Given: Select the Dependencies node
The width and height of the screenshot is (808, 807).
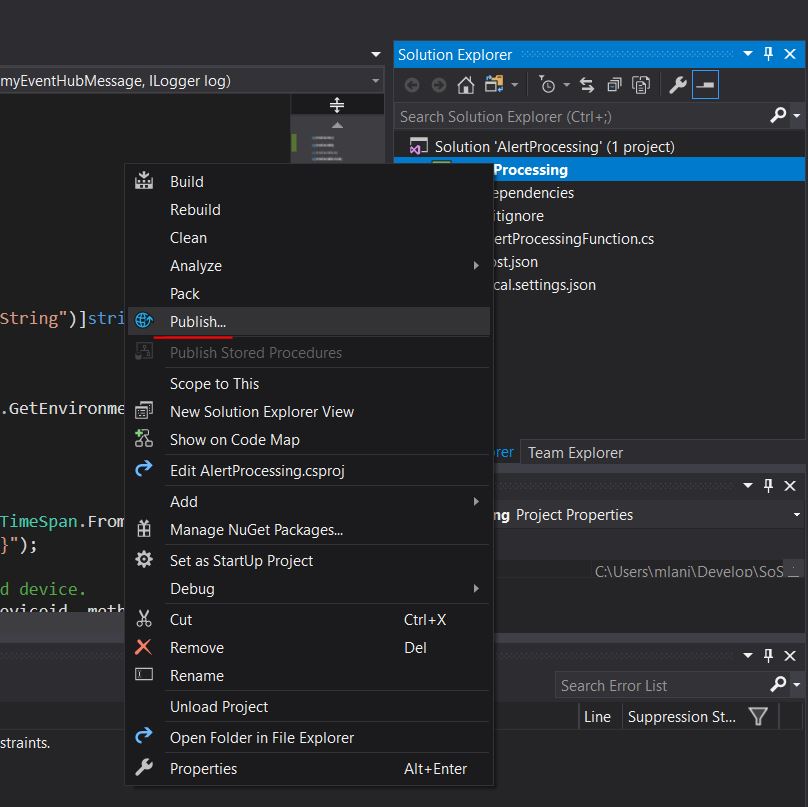Looking at the screenshot, I should pyautogui.click(x=533, y=193).
